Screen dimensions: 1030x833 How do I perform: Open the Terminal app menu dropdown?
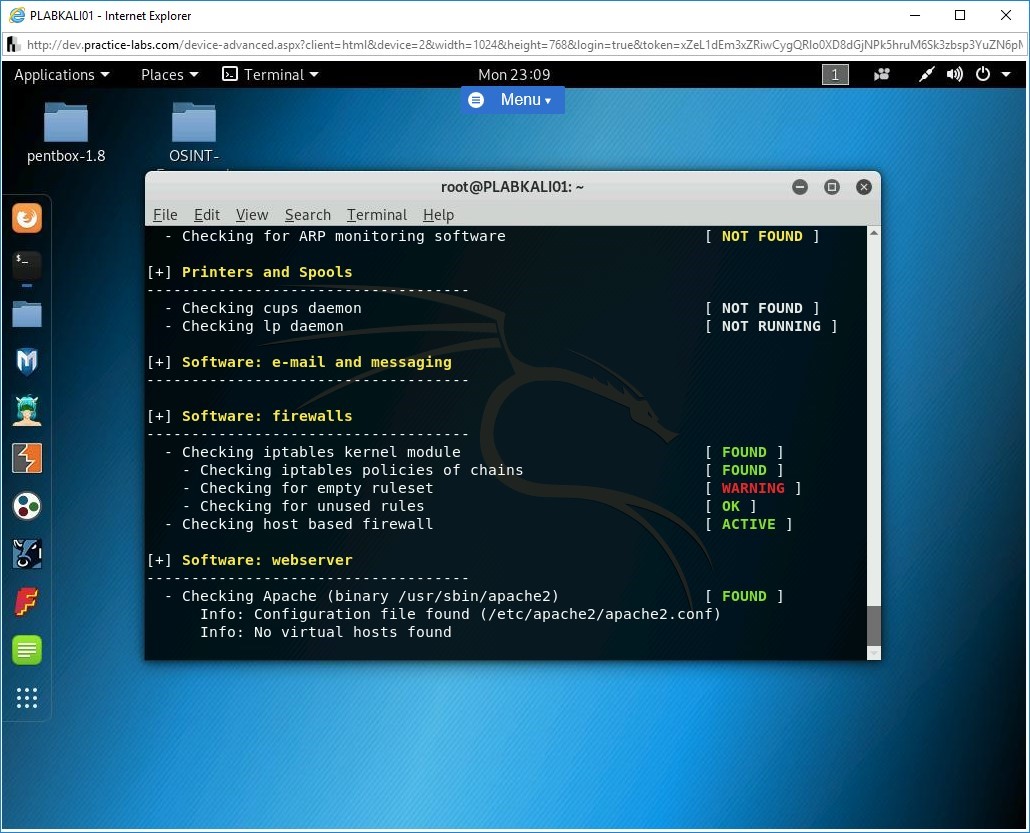pyautogui.click(x=270, y=75)
